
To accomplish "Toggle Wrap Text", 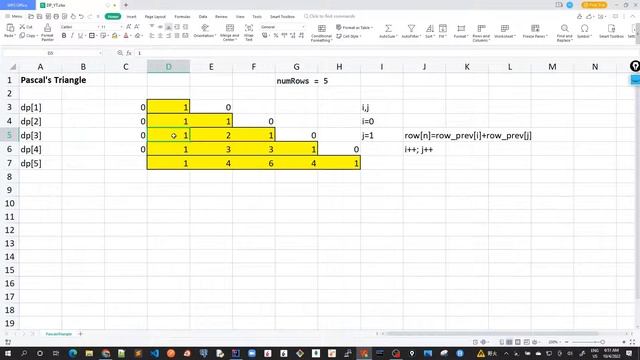I will click(249, 32).
